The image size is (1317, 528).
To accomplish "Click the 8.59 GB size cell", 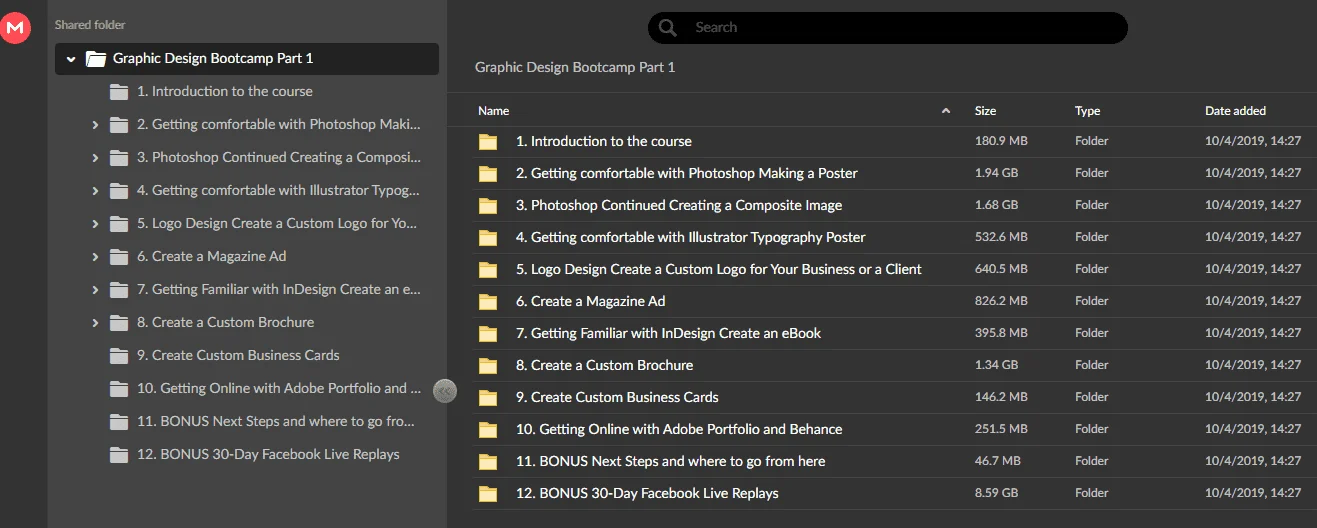I will pos(996,493).
